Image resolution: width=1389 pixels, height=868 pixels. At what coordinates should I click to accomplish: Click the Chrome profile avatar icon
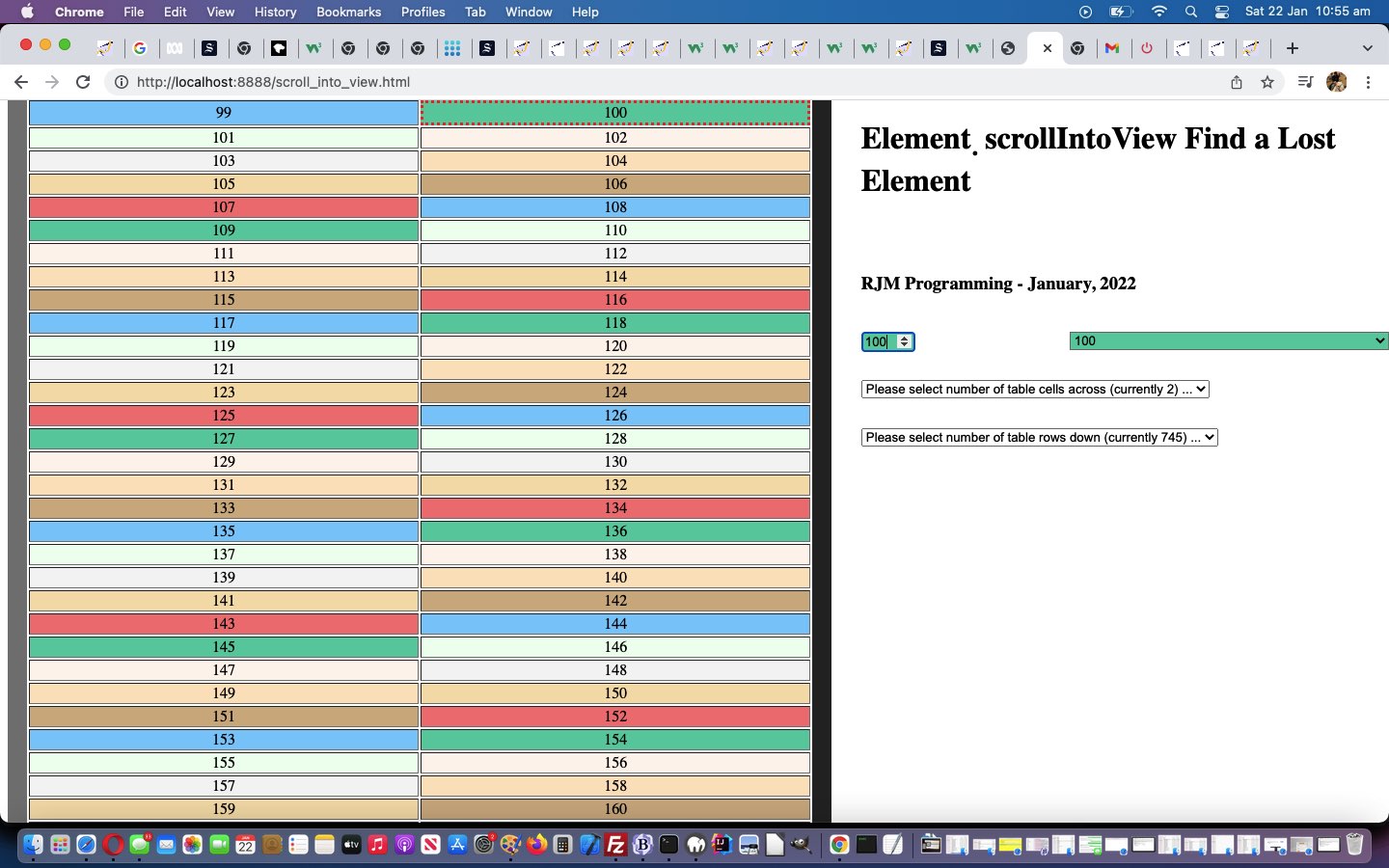1336,82
